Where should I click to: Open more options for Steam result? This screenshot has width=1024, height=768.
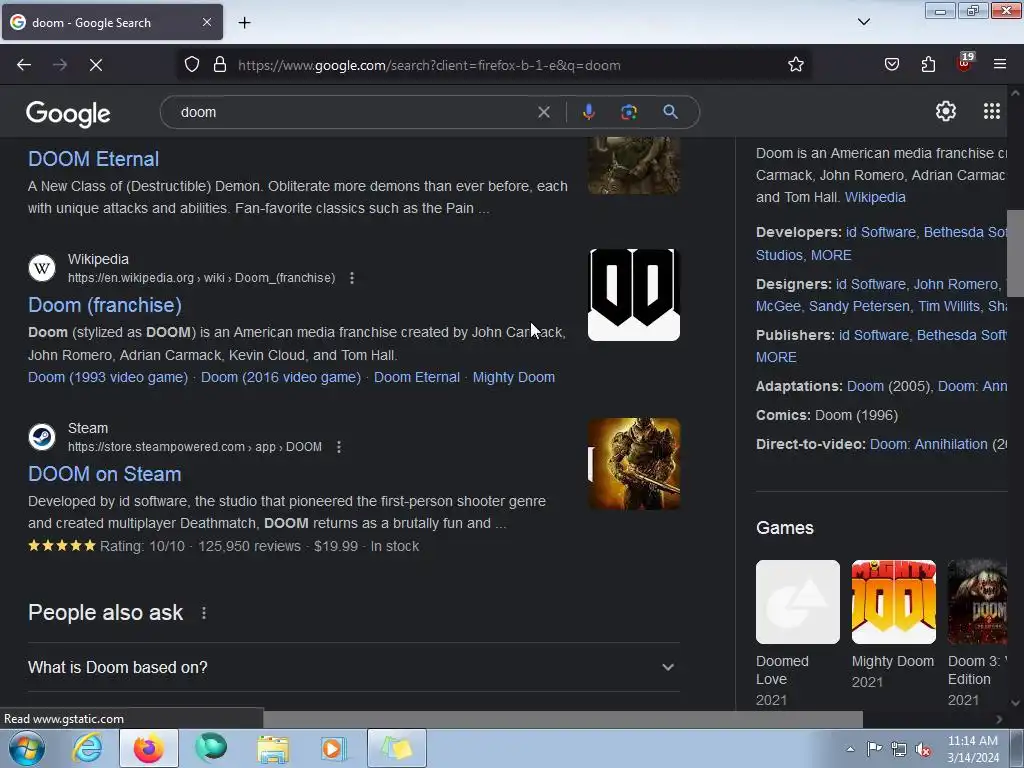coord(338,447)
